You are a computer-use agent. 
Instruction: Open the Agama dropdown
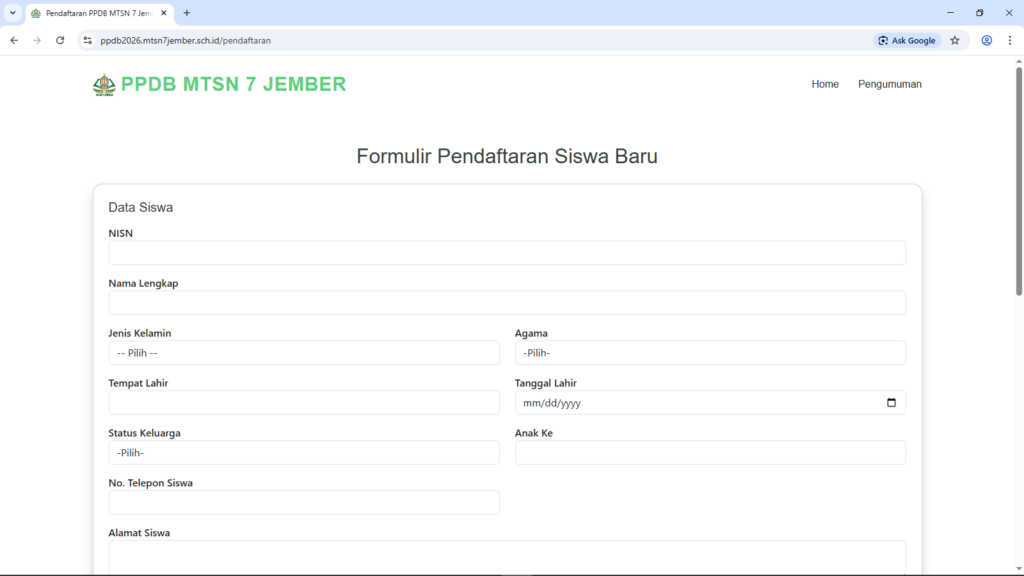point(710,353)
